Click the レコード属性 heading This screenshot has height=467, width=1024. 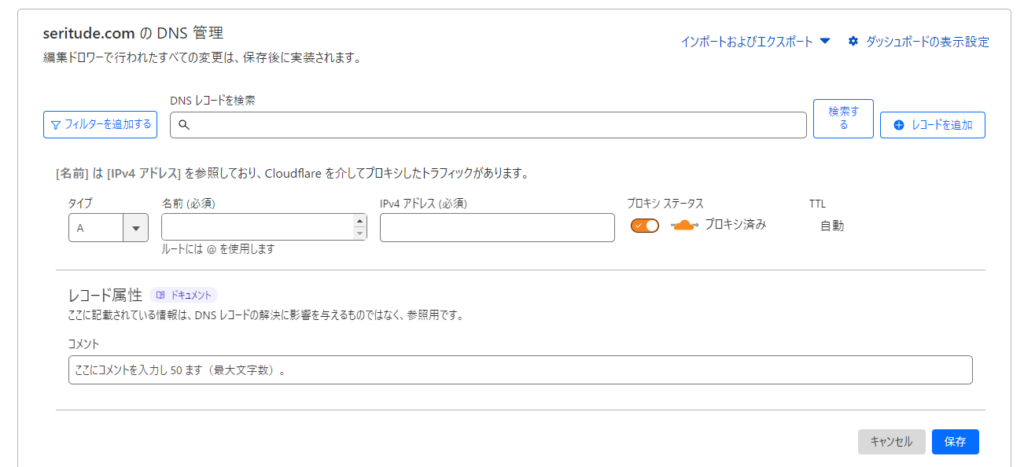105,295
